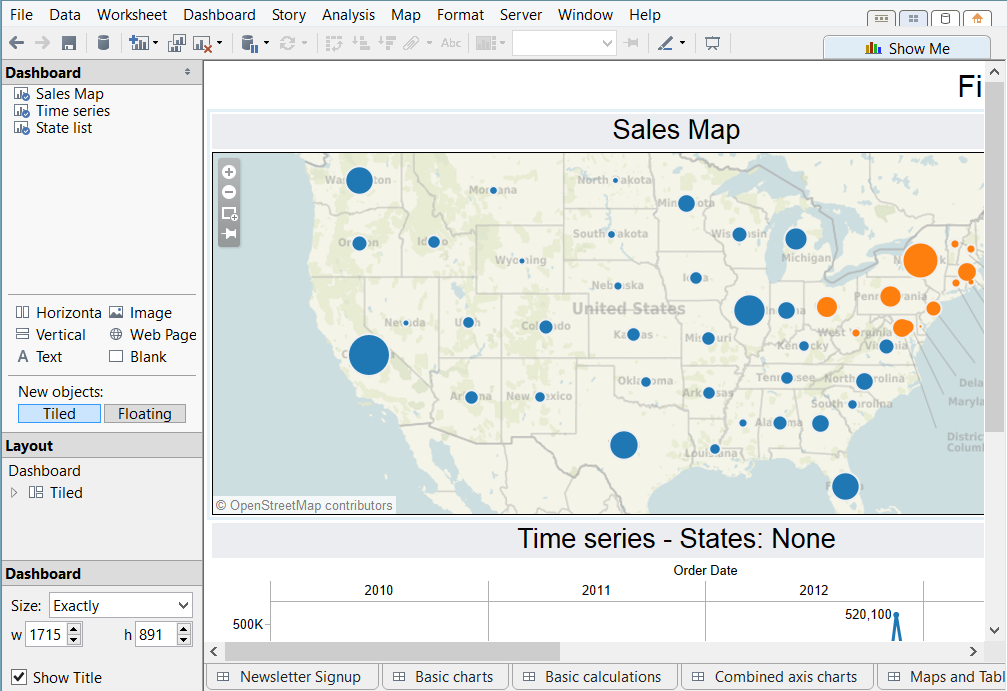
Task: Zoom in on the Sales Map
Action: tap(229, 172)
